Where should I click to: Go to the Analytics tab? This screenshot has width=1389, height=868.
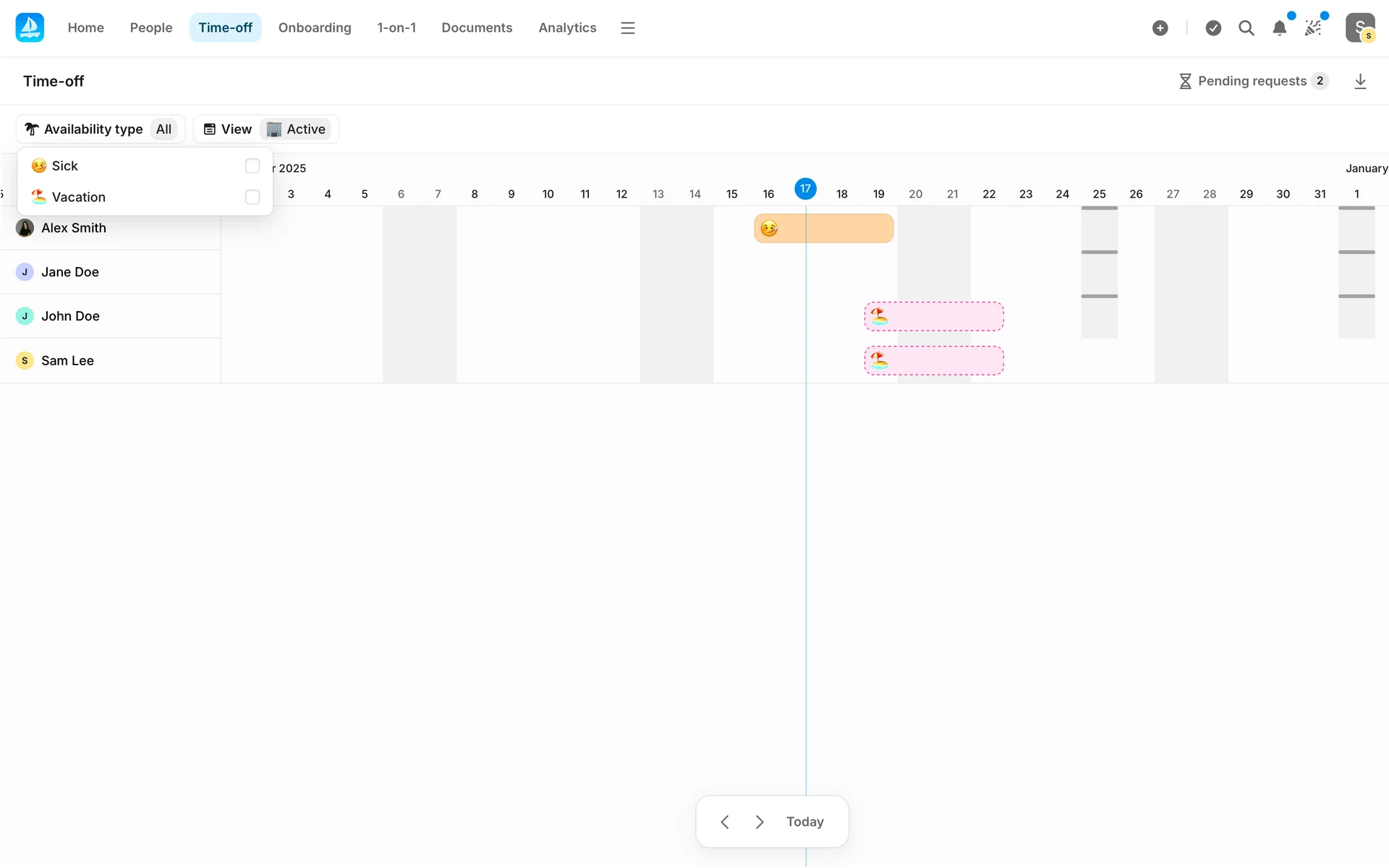(x=567, y=27)
